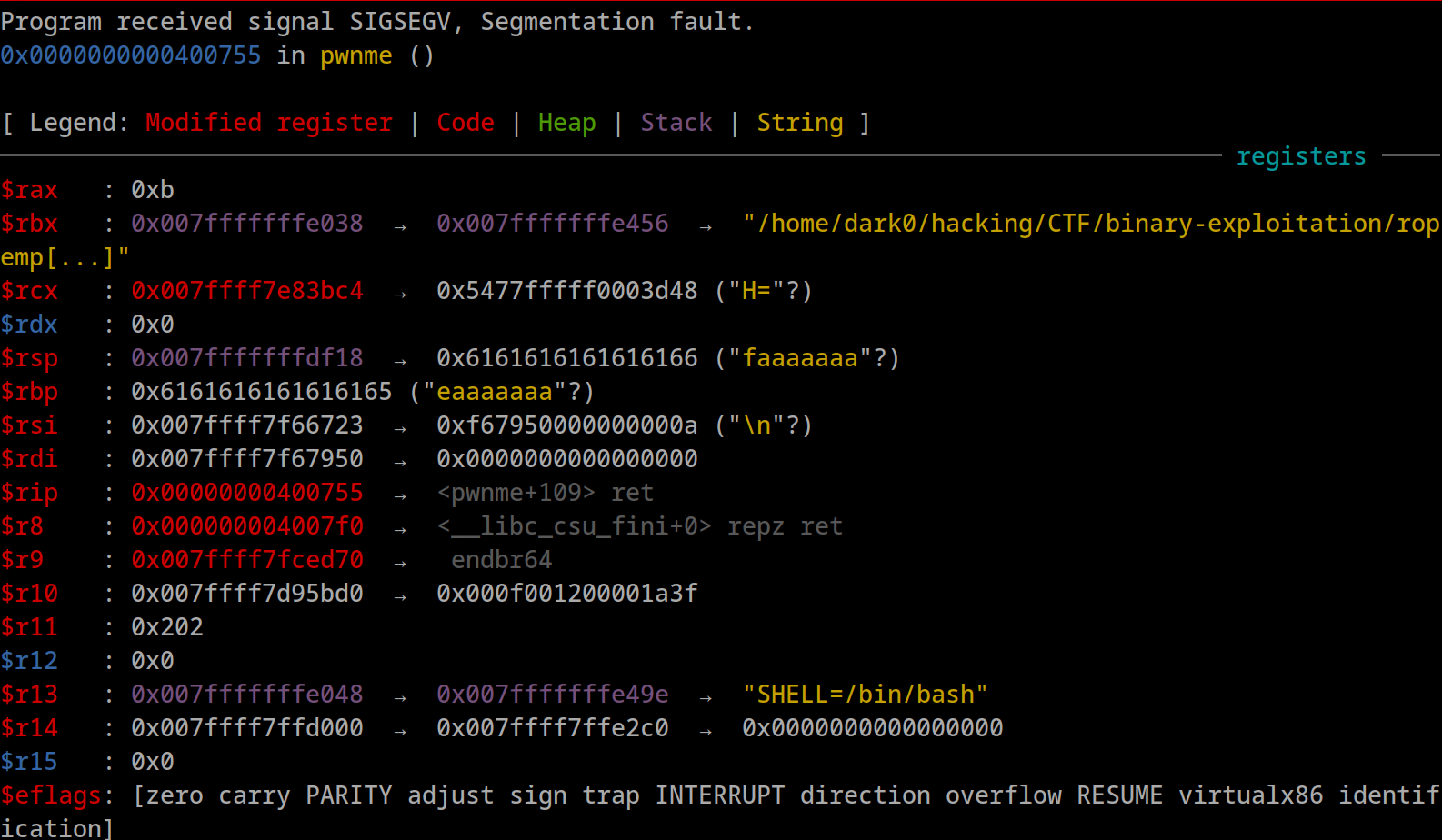
Task: Click the $rsp register name
Action: (x=29, y=358)
